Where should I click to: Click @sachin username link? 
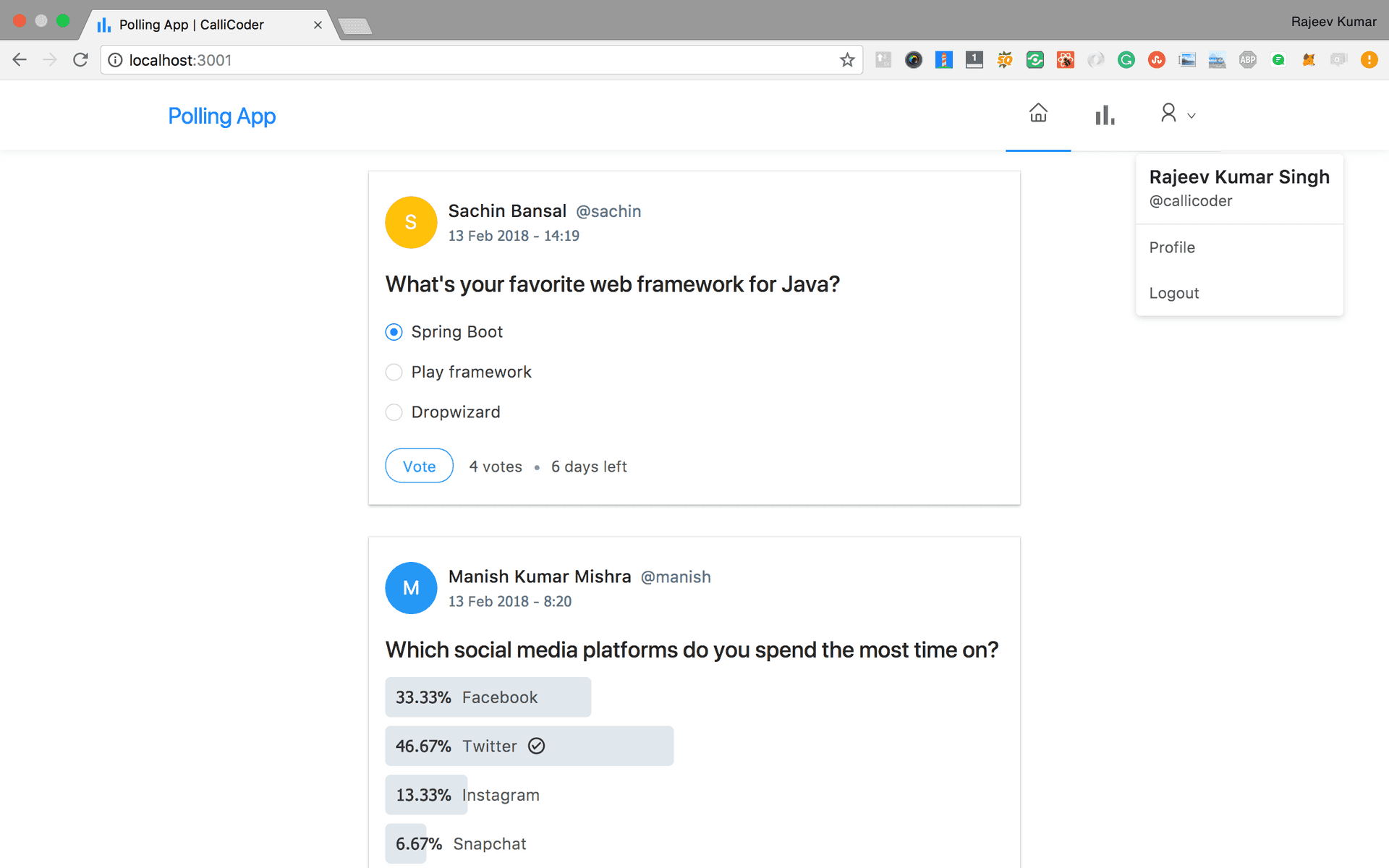coord(609,211)
